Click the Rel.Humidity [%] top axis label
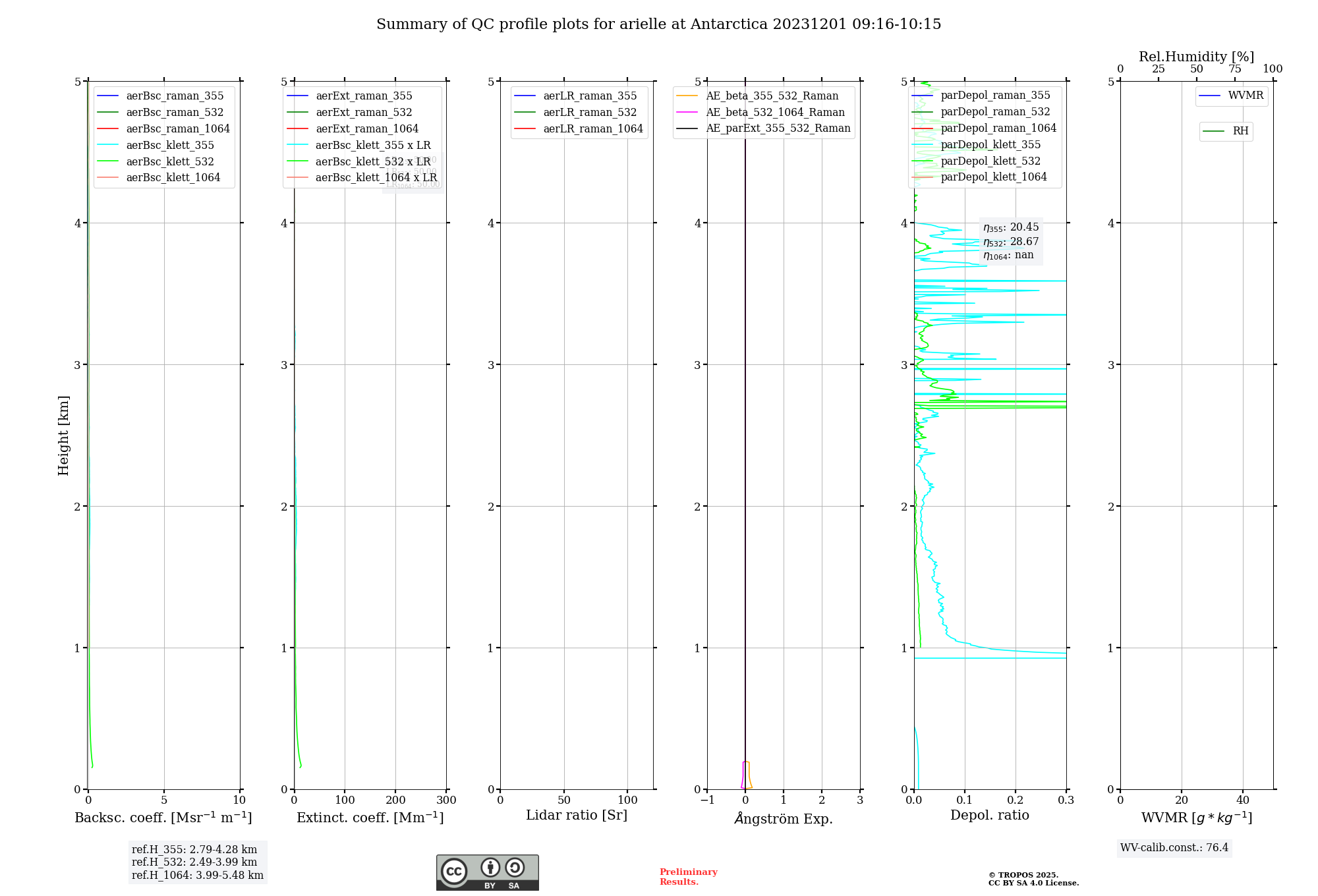 tap(1196, 57)
